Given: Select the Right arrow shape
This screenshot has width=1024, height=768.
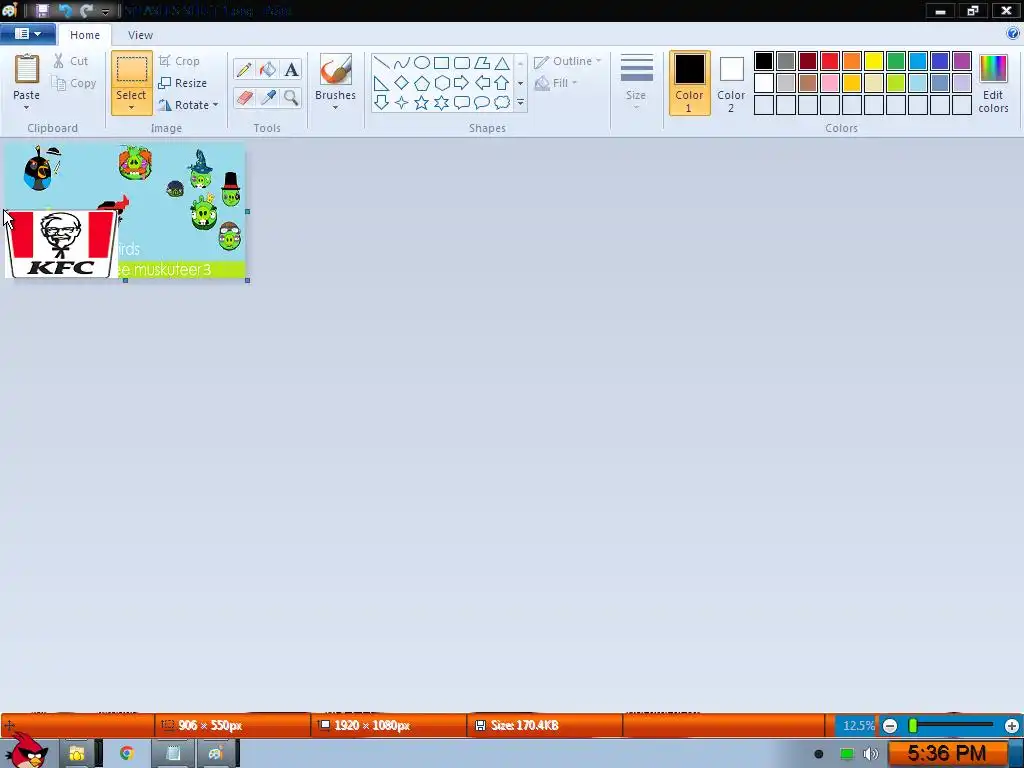Looking at the screenshot, I should pyautogui.click(x=462, y=83).
